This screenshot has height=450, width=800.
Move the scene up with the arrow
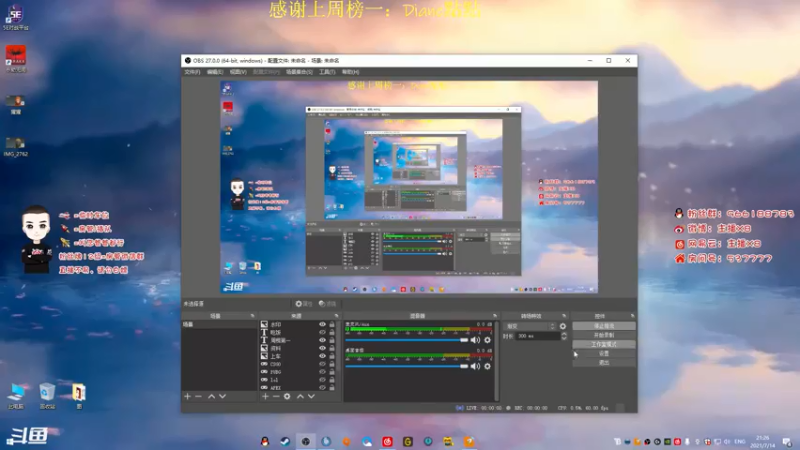point(211,396)
